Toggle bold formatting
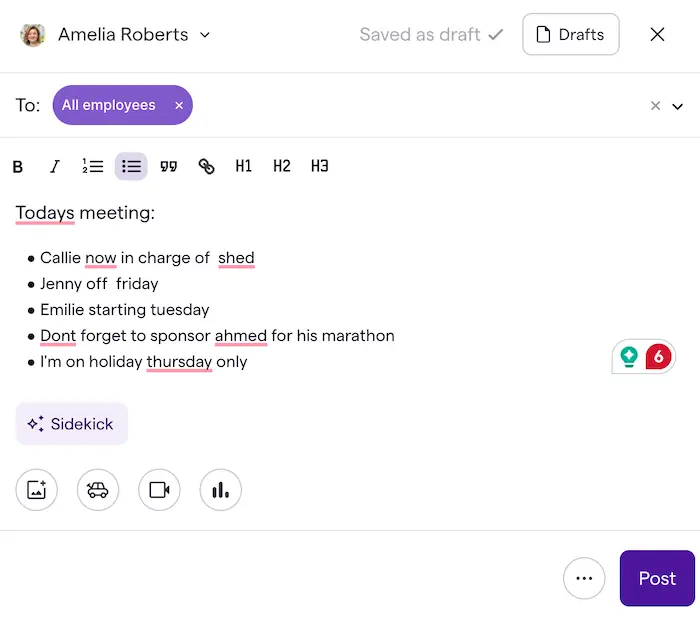 click(x=17, y=167)
